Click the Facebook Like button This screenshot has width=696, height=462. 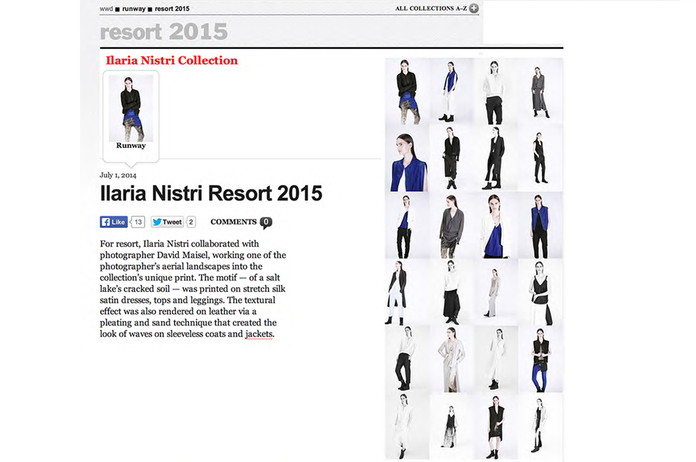tap(114, 222)
